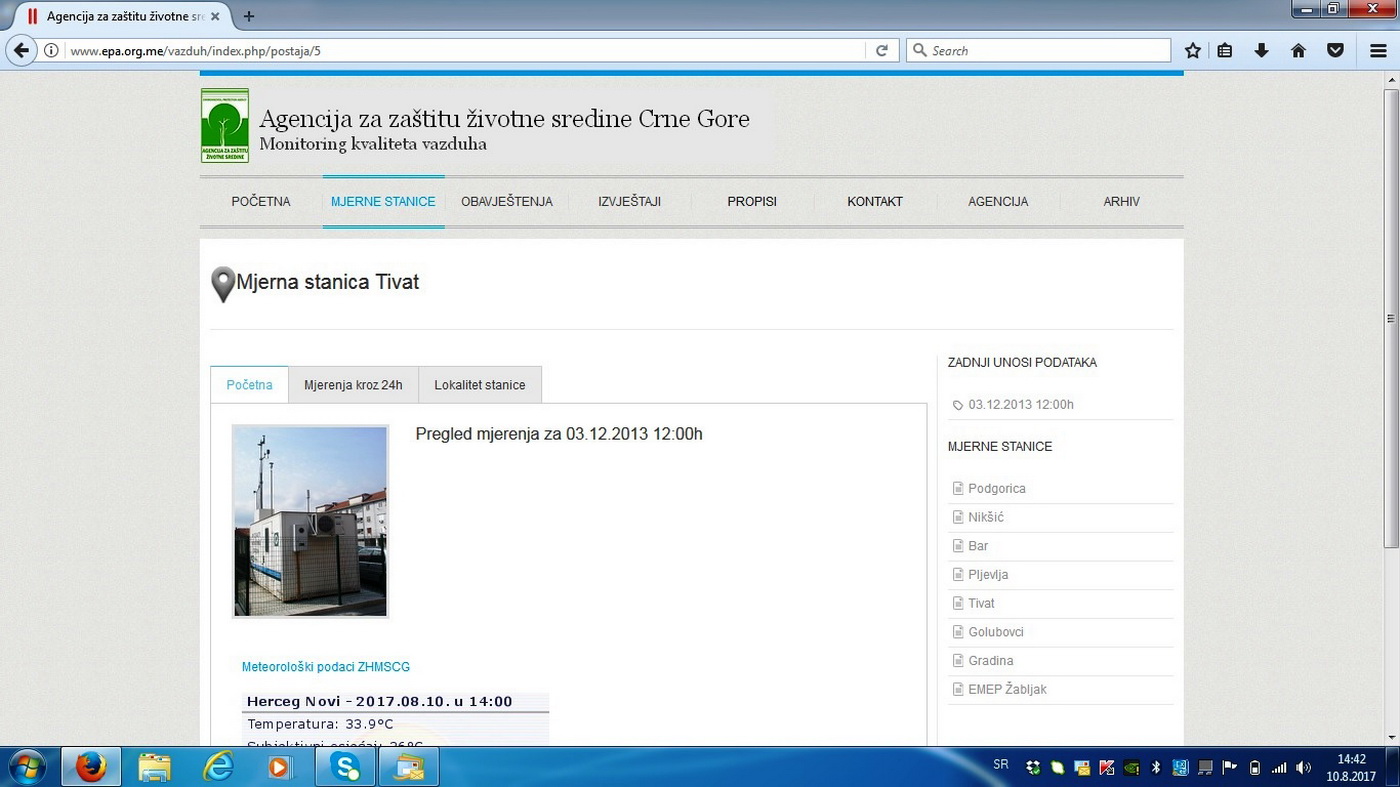Open the Windows Start menu
The height and width of the screenshot is (787, 1400).
[x=27, y=767]
